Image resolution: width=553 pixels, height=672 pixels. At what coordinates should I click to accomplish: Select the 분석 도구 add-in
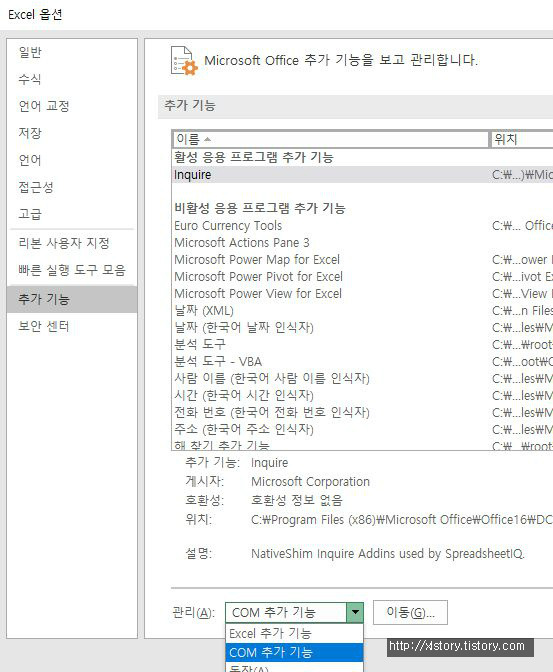tap(362, 344)
